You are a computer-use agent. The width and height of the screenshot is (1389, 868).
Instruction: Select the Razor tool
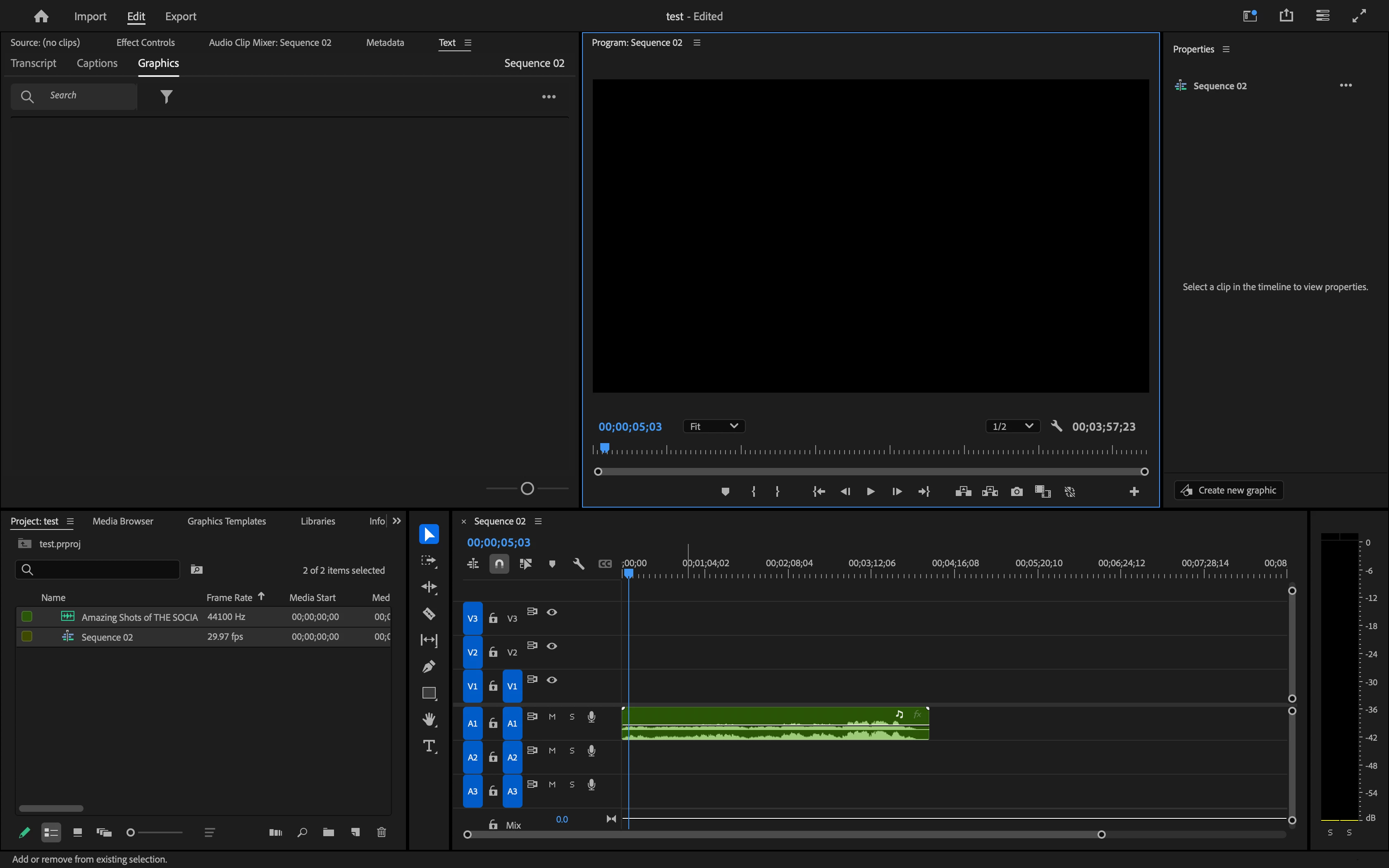click(x=429, y=614)
